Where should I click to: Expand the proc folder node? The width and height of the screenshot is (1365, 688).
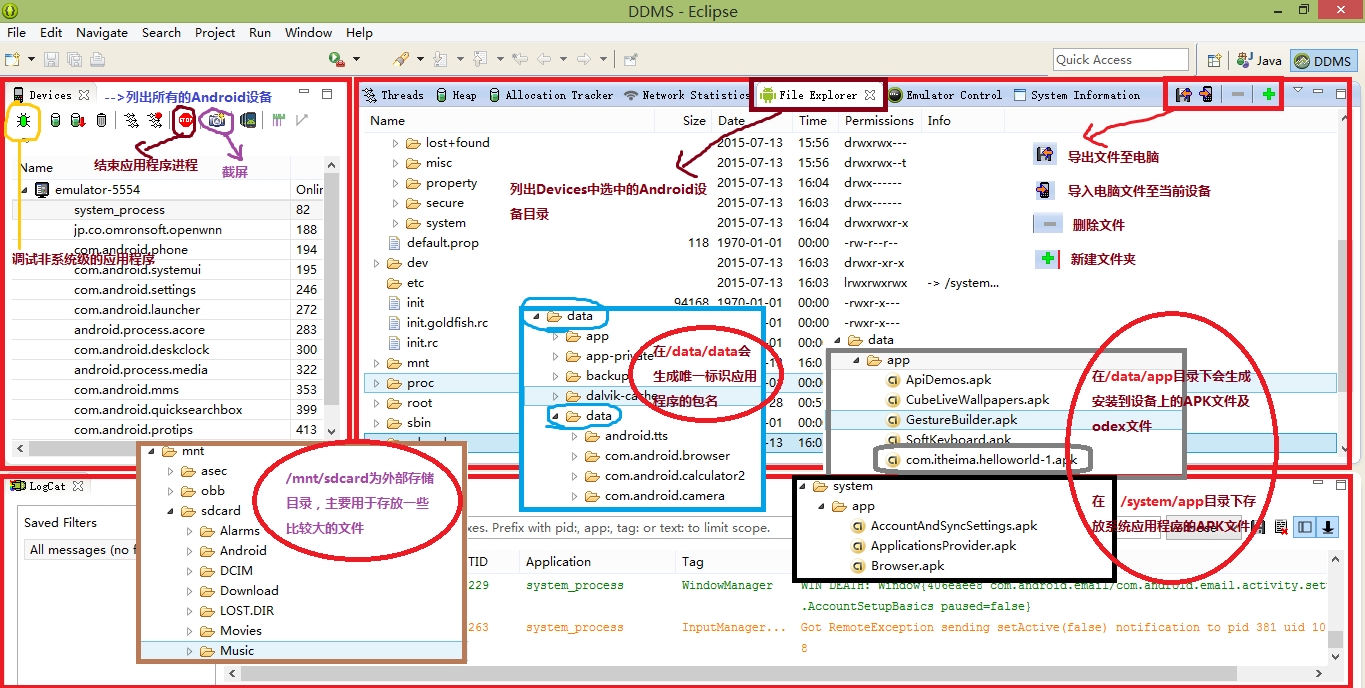[x=376, y=383]
